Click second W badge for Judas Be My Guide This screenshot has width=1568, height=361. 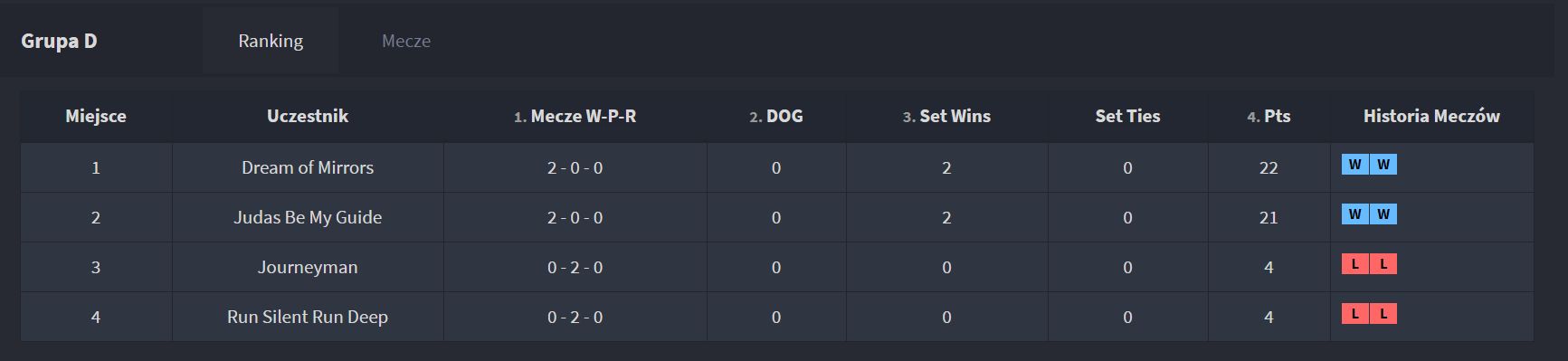pos(1383,214)
